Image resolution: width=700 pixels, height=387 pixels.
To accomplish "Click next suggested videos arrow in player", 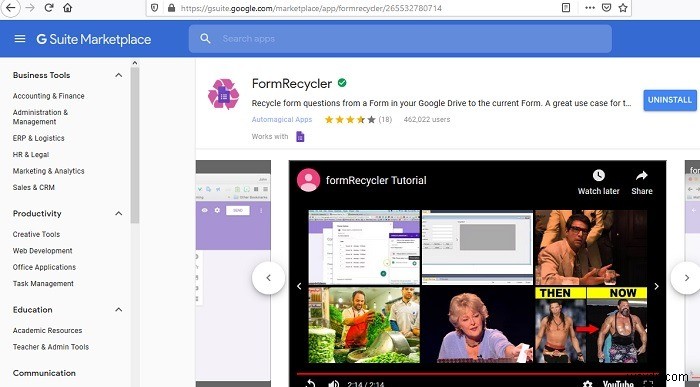I will tap(656, 286).
